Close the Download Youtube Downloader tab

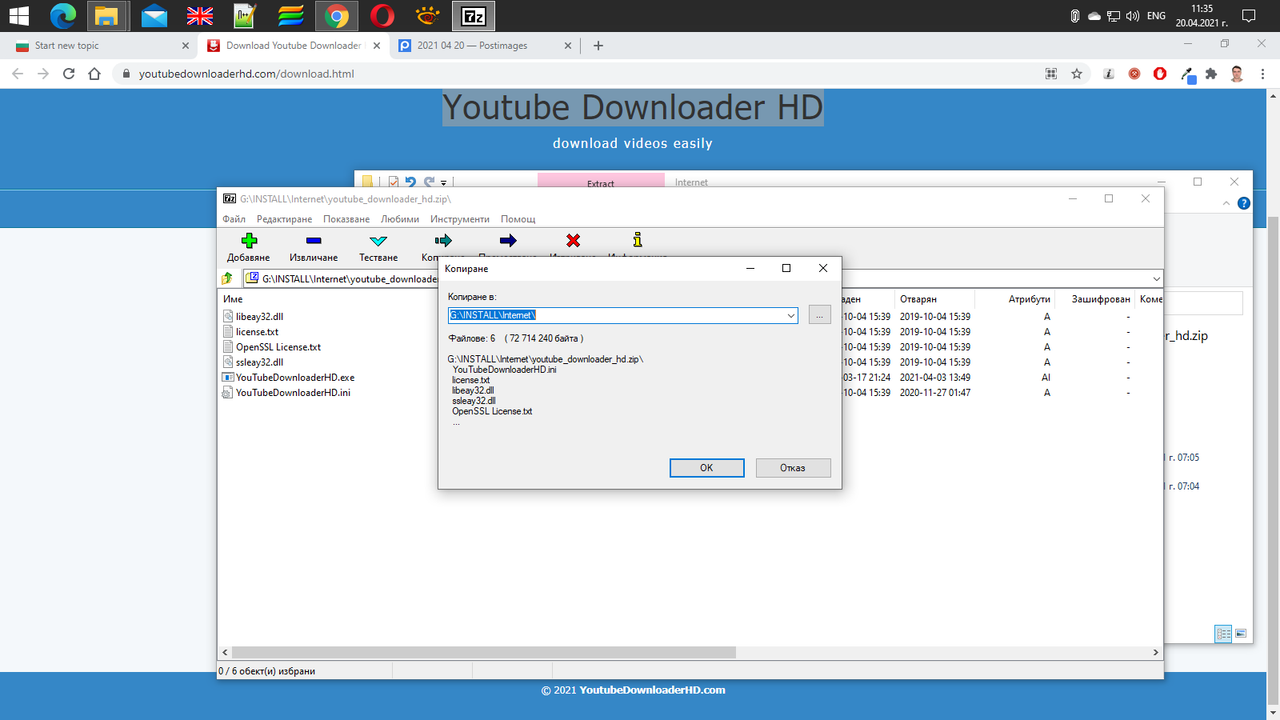[x=377, y=45]
